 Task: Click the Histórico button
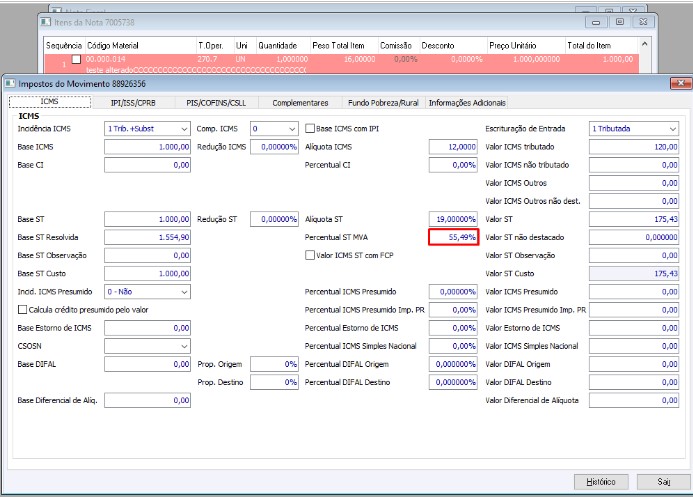point(601,482)
